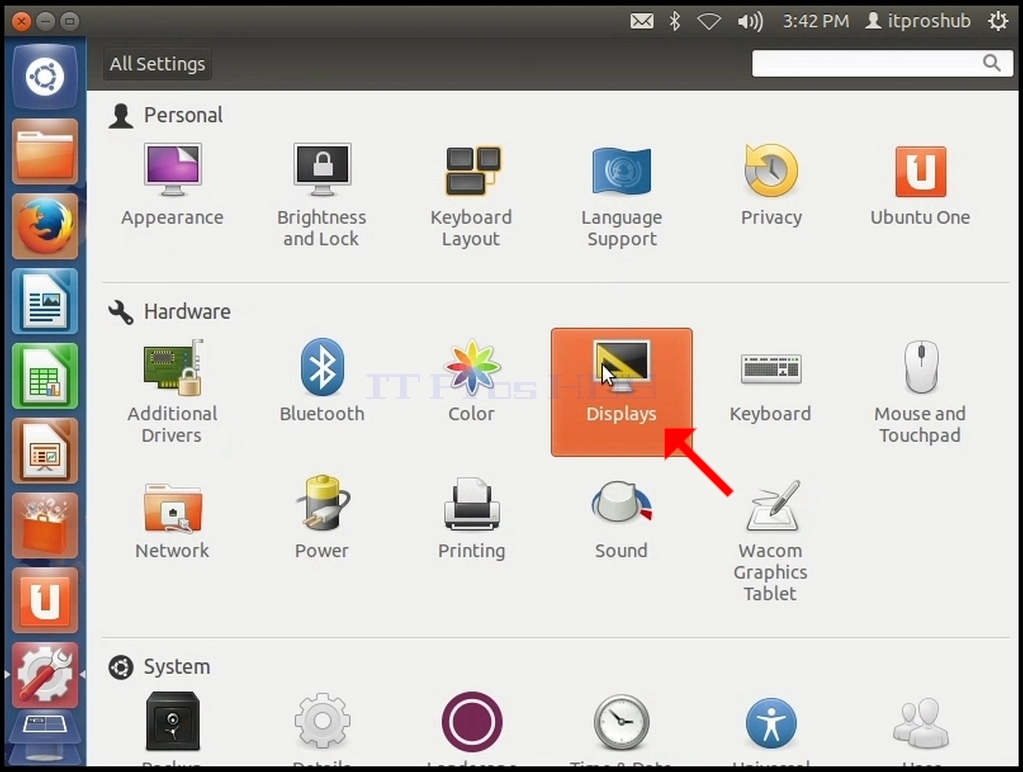The image size is (1023, 772).
Task: Open Power settings
Action: pos(322,520)
